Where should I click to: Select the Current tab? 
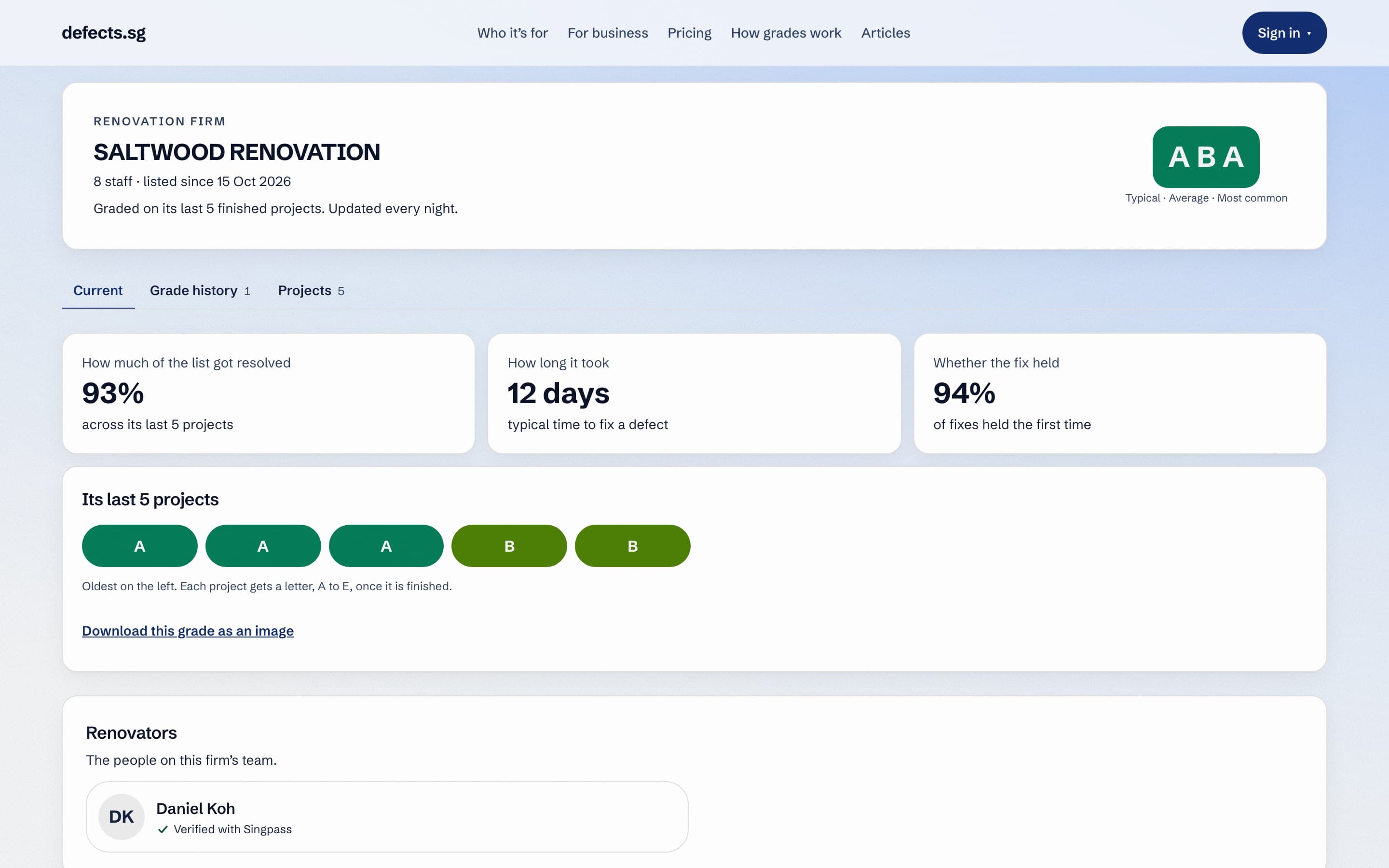point(97,290)
